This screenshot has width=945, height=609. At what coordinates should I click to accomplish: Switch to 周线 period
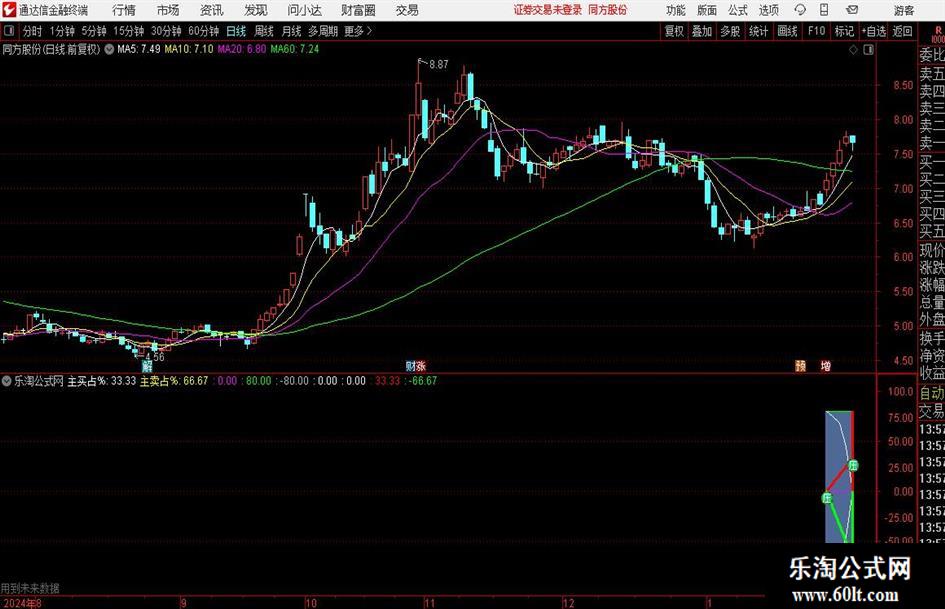264,31
